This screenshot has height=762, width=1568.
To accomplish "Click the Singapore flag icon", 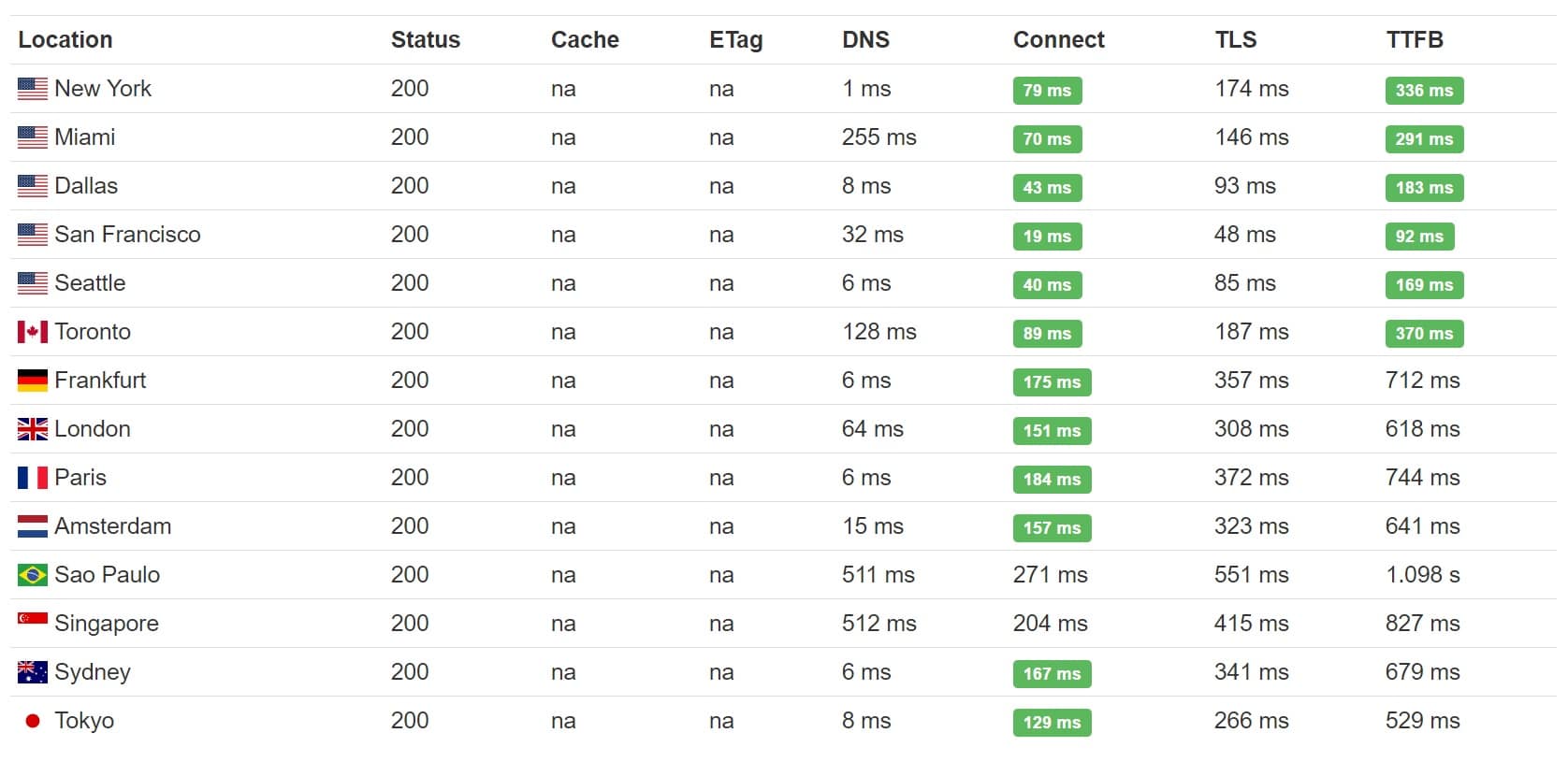I will 32,619.
